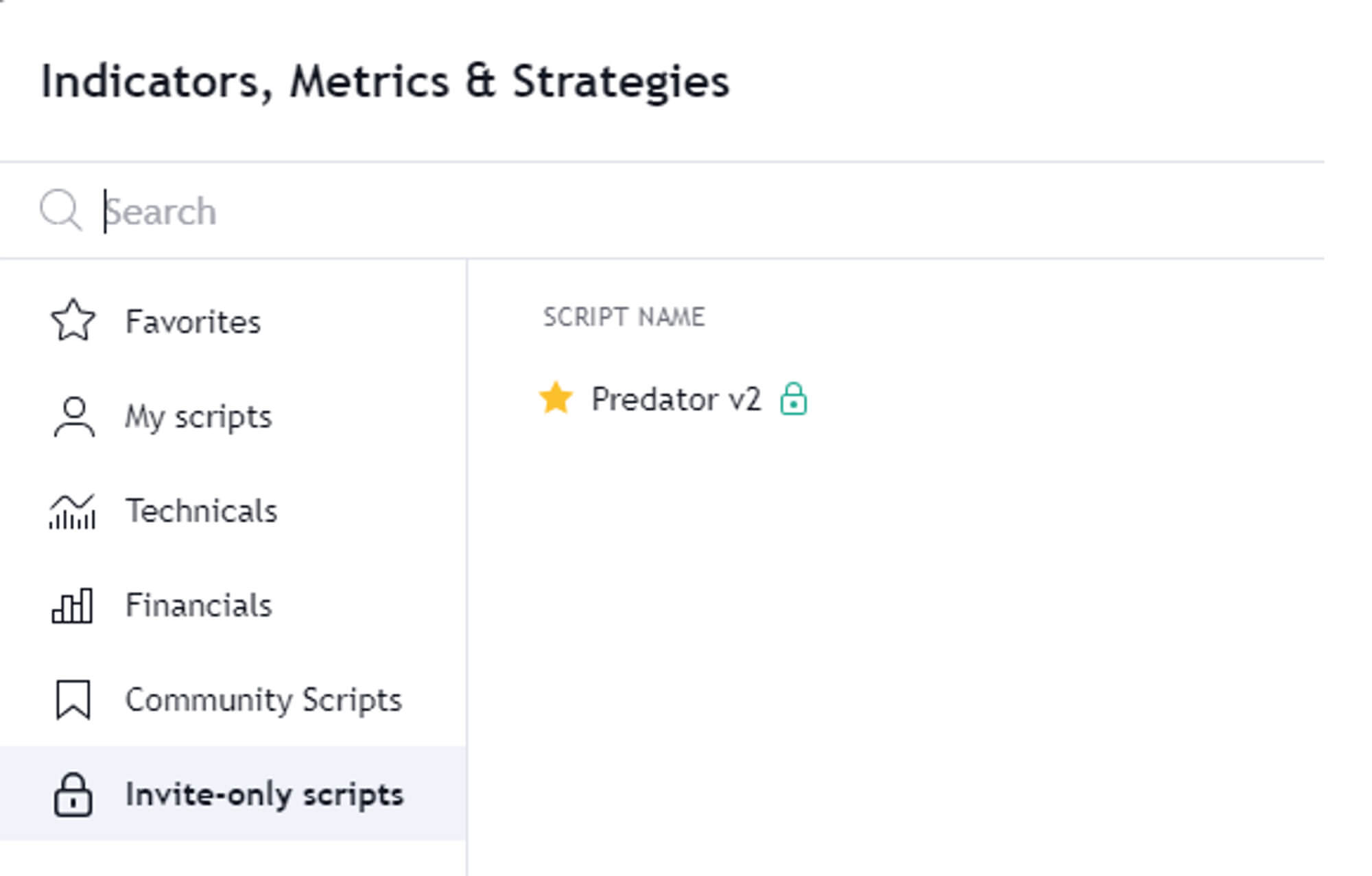Unfavorite Predator v2 using yellow star
The height and width of the screenshot is (876, 1372).
pos(556,399)
